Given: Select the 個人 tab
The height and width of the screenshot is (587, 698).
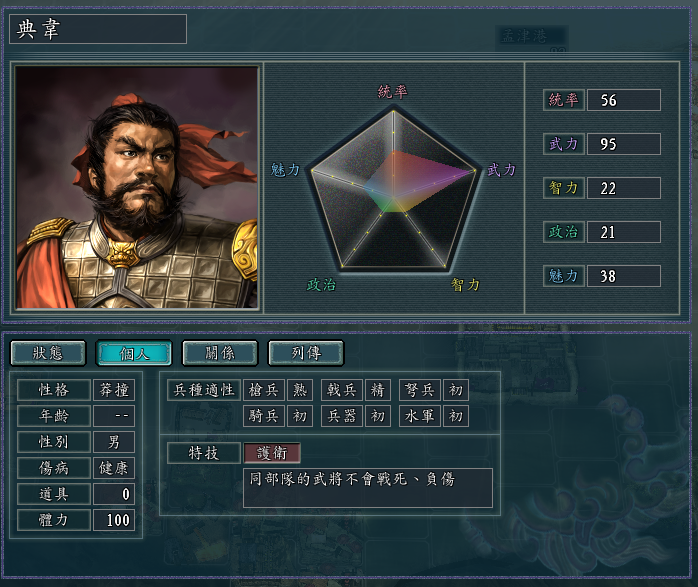Looking at the screenshot, I should coord(134,353).
